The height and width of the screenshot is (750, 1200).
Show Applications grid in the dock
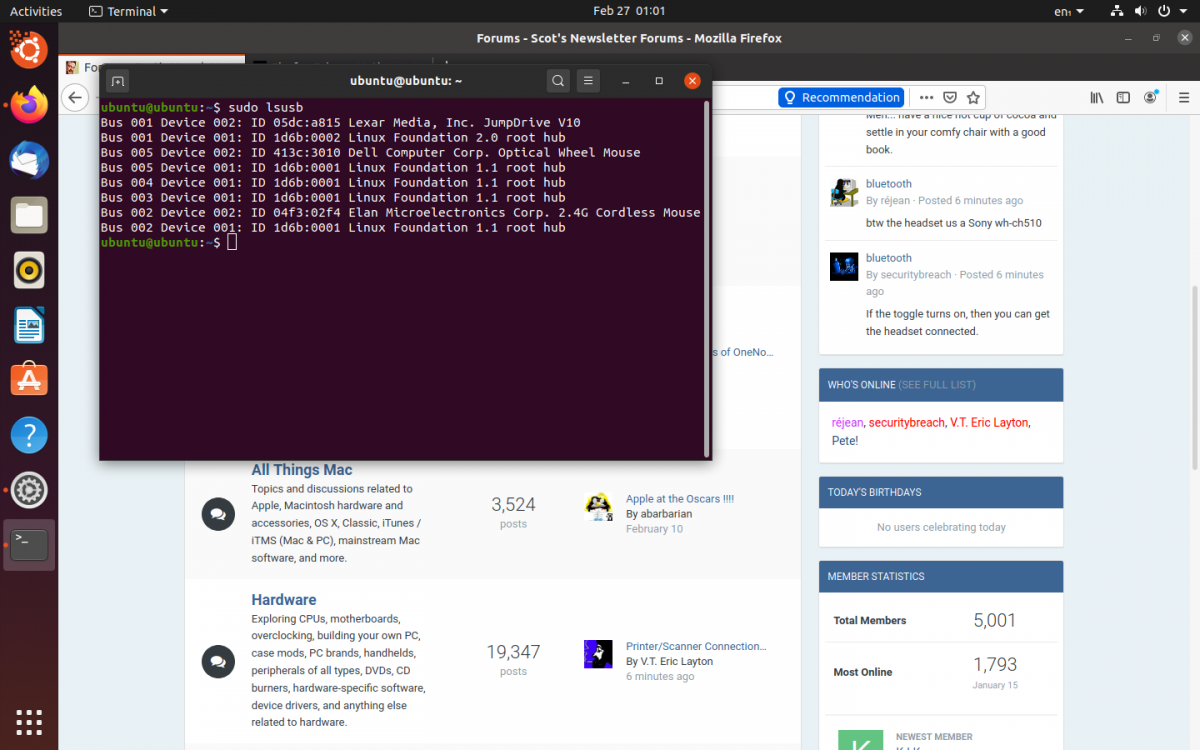point(29,721)
